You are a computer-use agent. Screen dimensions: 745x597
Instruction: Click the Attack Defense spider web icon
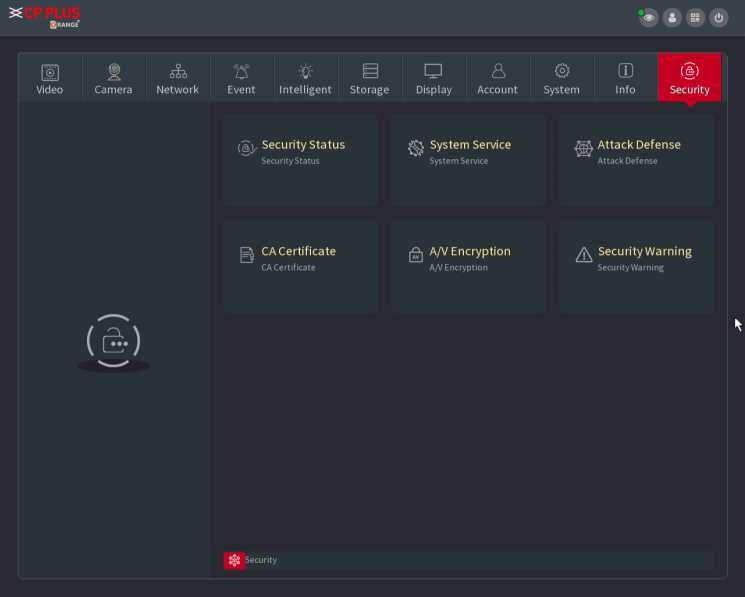click(584, 149)
